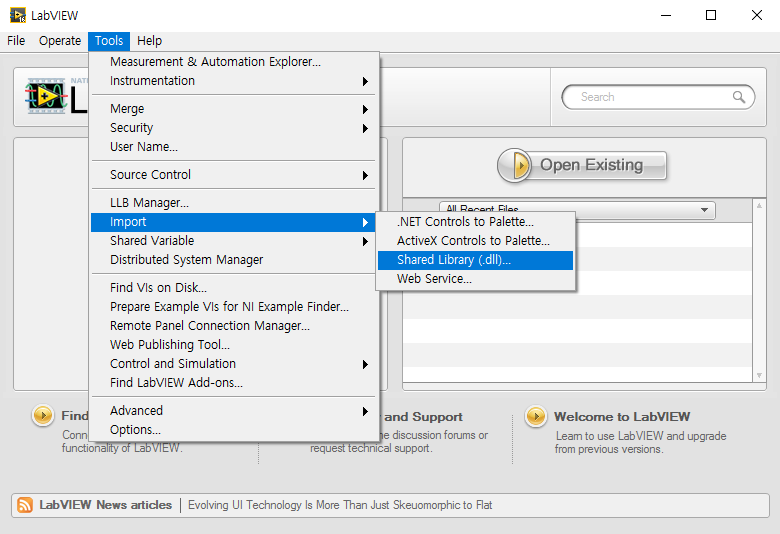Open the Operate menu
The height and width of the screenshot is (534, 780).
tap(60, 41)
